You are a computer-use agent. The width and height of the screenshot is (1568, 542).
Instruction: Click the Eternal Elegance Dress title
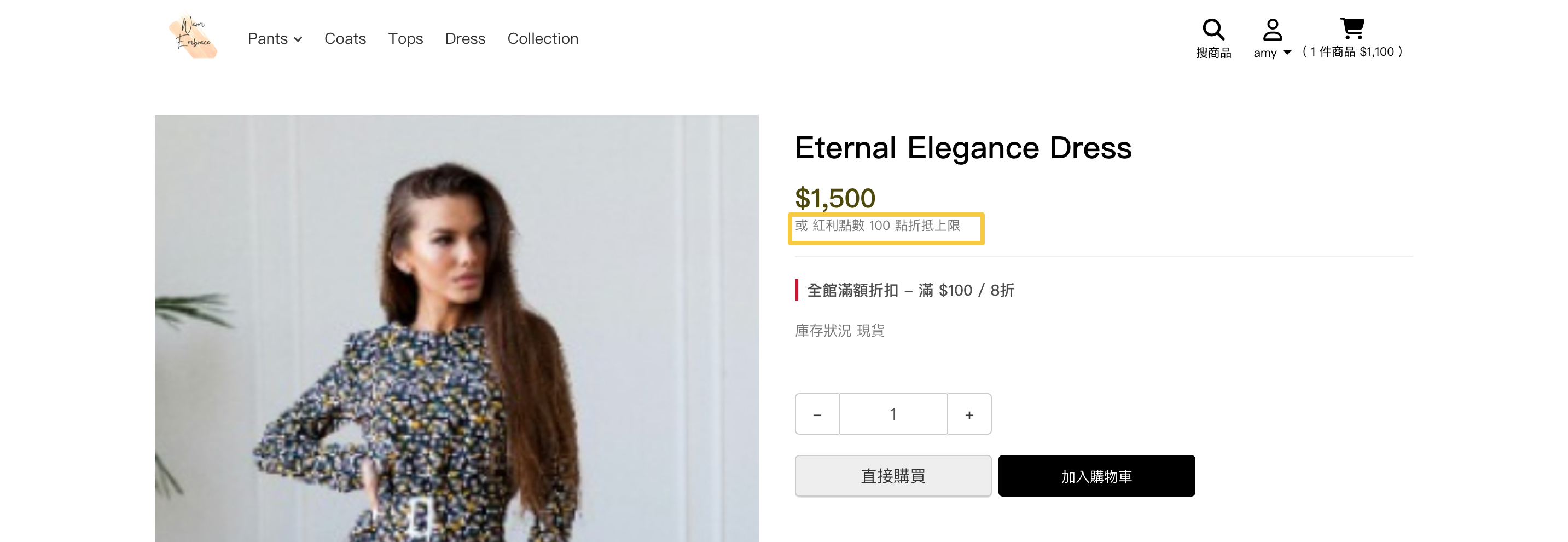[963, 148]
